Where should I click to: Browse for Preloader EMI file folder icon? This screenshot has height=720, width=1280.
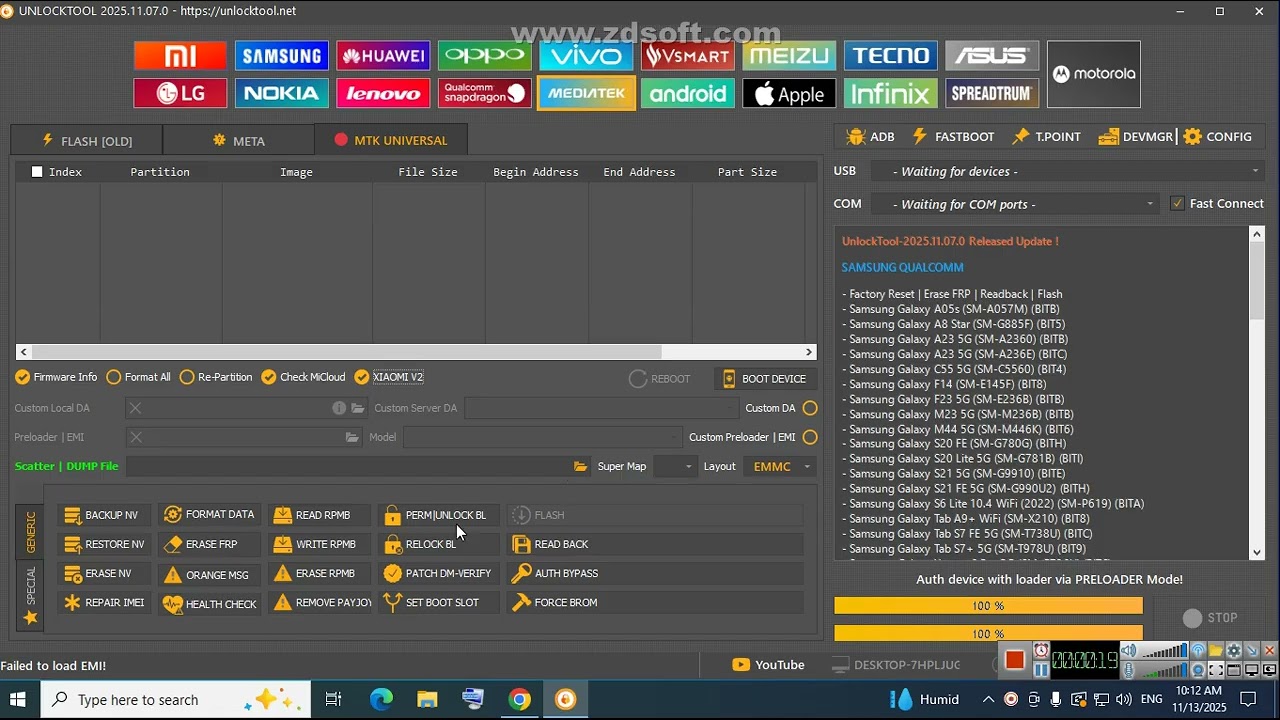[x=352, y=437]
